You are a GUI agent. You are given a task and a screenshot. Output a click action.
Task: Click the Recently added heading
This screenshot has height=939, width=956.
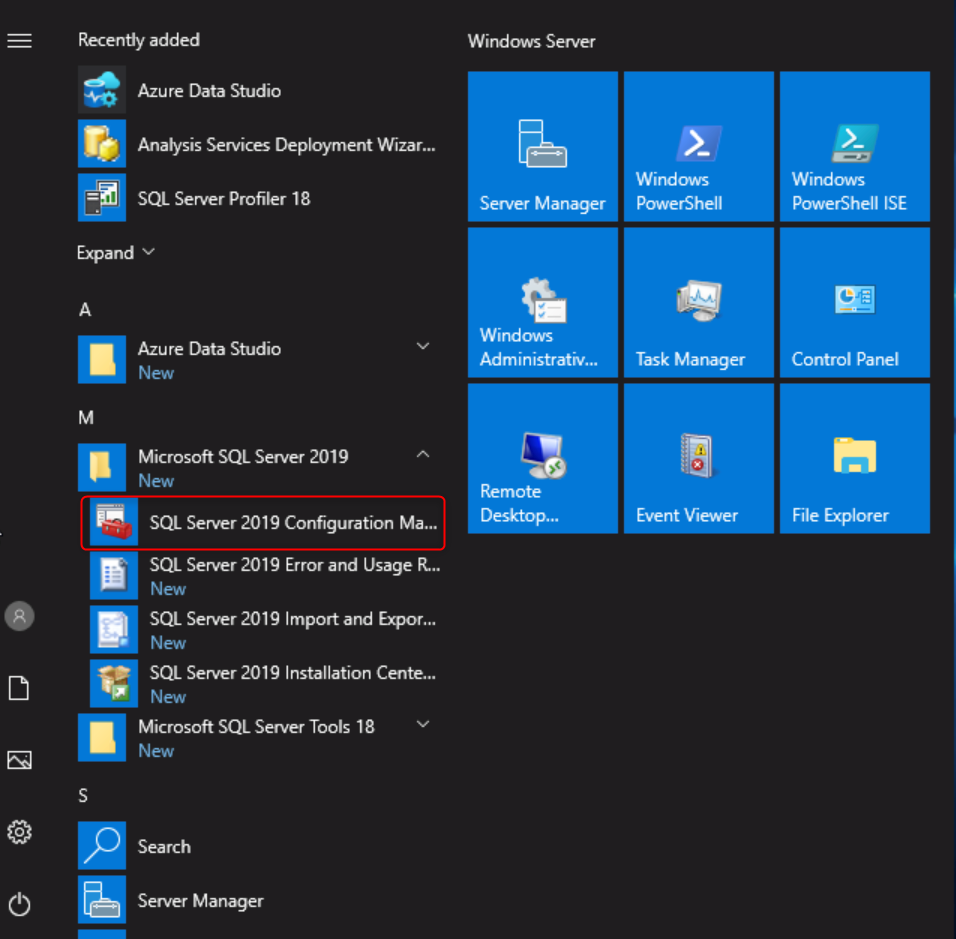click(x=138, y=40)
